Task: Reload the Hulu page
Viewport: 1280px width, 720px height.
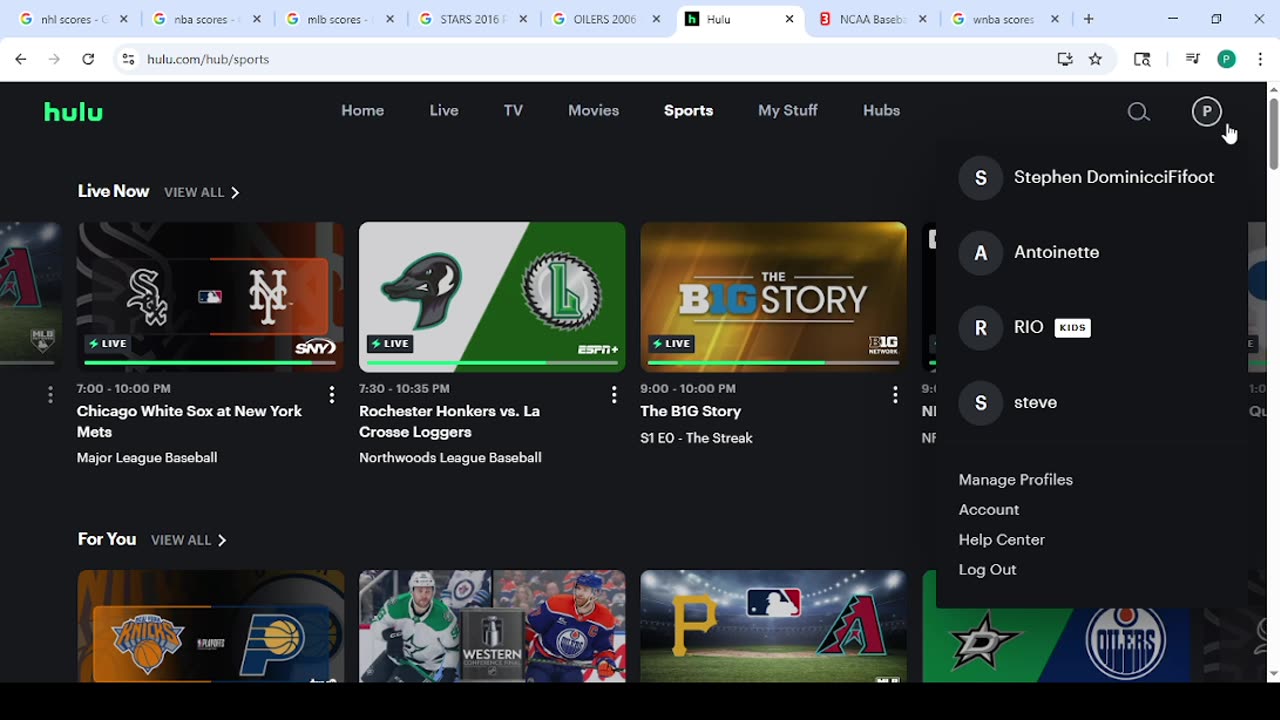Action: [x=88, y=59]
